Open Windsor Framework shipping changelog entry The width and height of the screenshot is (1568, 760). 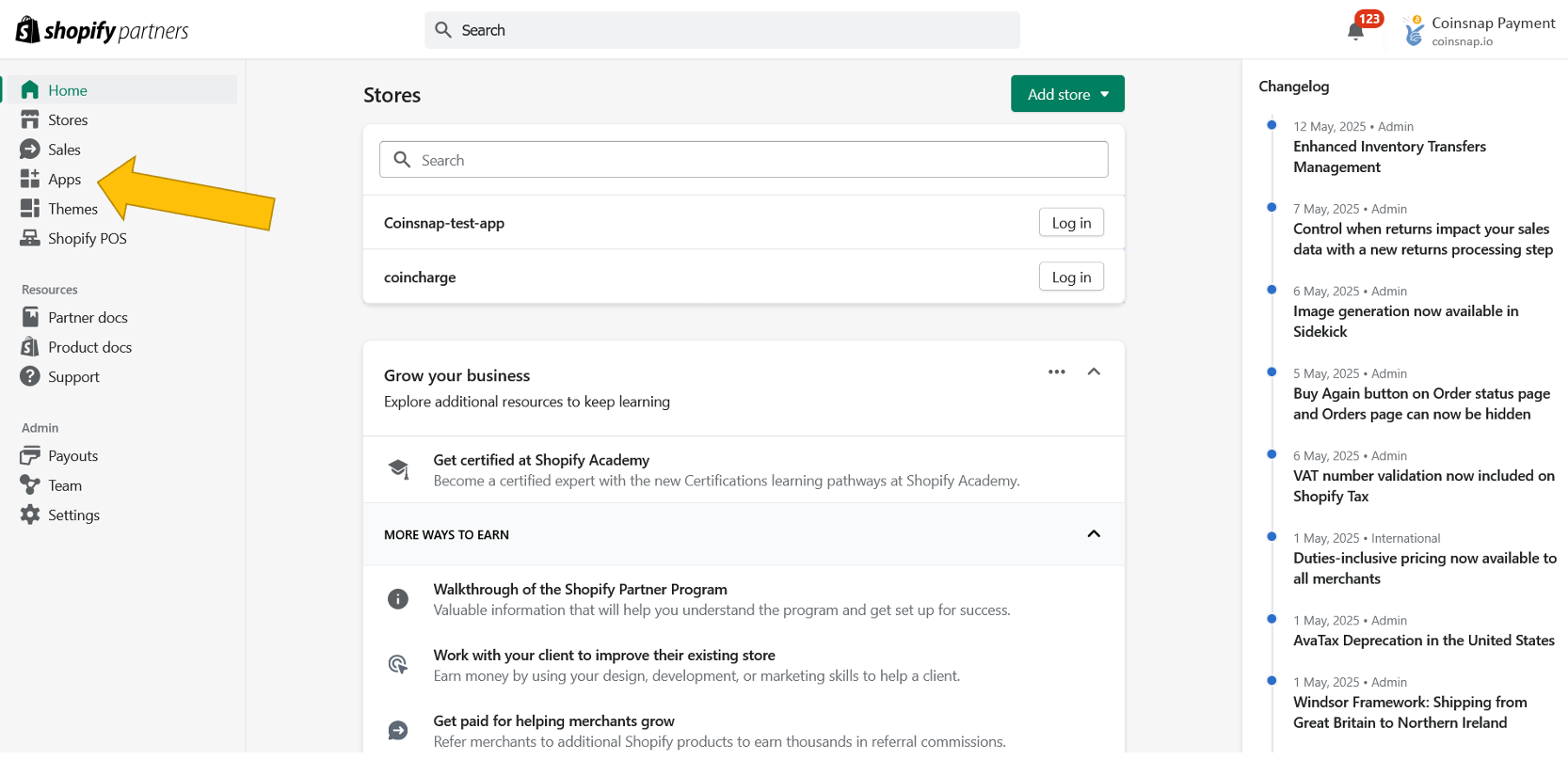tap(1410, 712)
